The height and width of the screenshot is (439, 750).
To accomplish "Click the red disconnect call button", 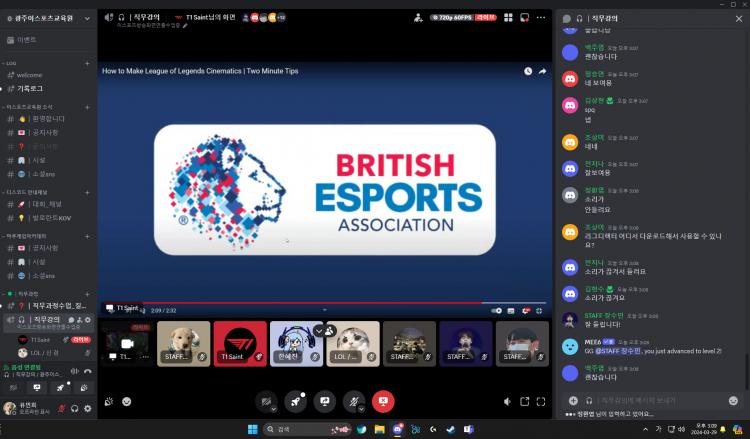I will (382, 401).
